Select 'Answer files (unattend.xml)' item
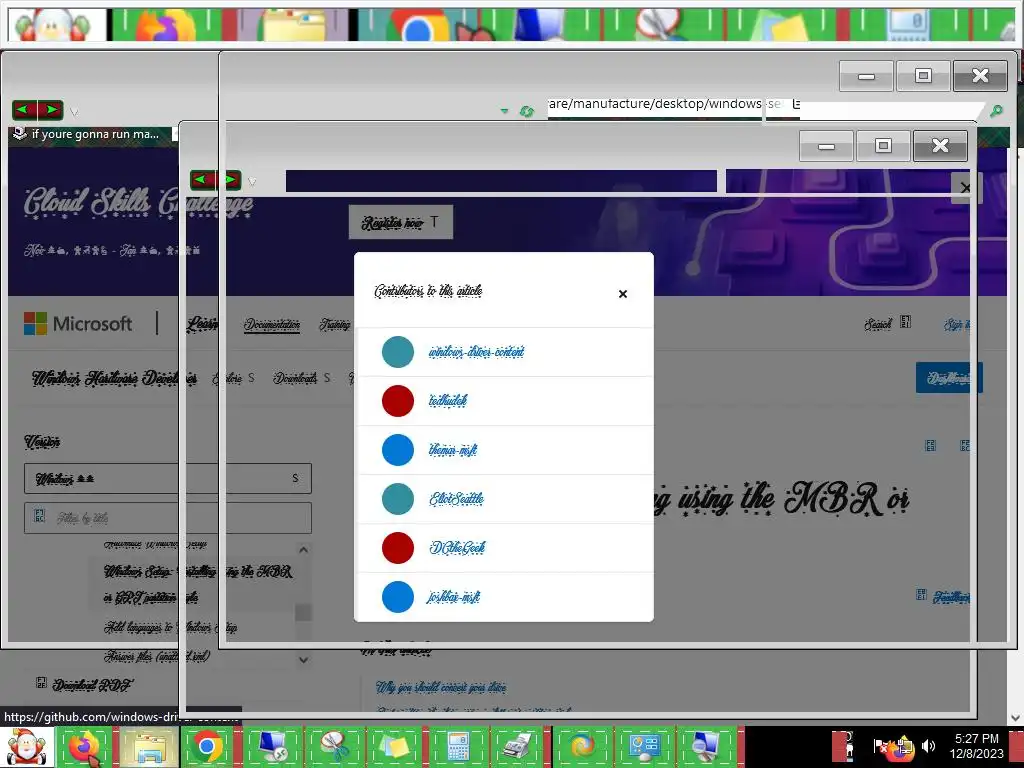Screen dimensions: 1024x768 (157, 656)
